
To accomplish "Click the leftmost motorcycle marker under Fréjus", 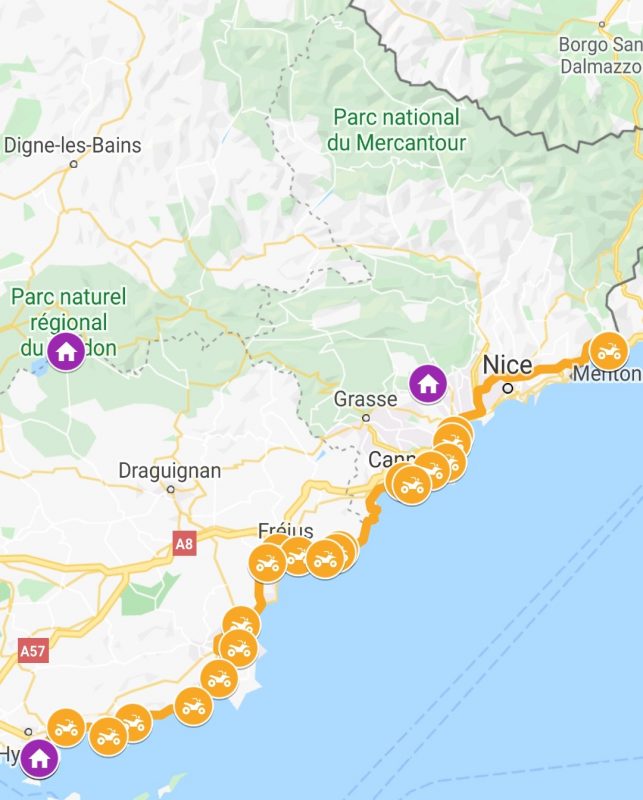I will [267, 563].
